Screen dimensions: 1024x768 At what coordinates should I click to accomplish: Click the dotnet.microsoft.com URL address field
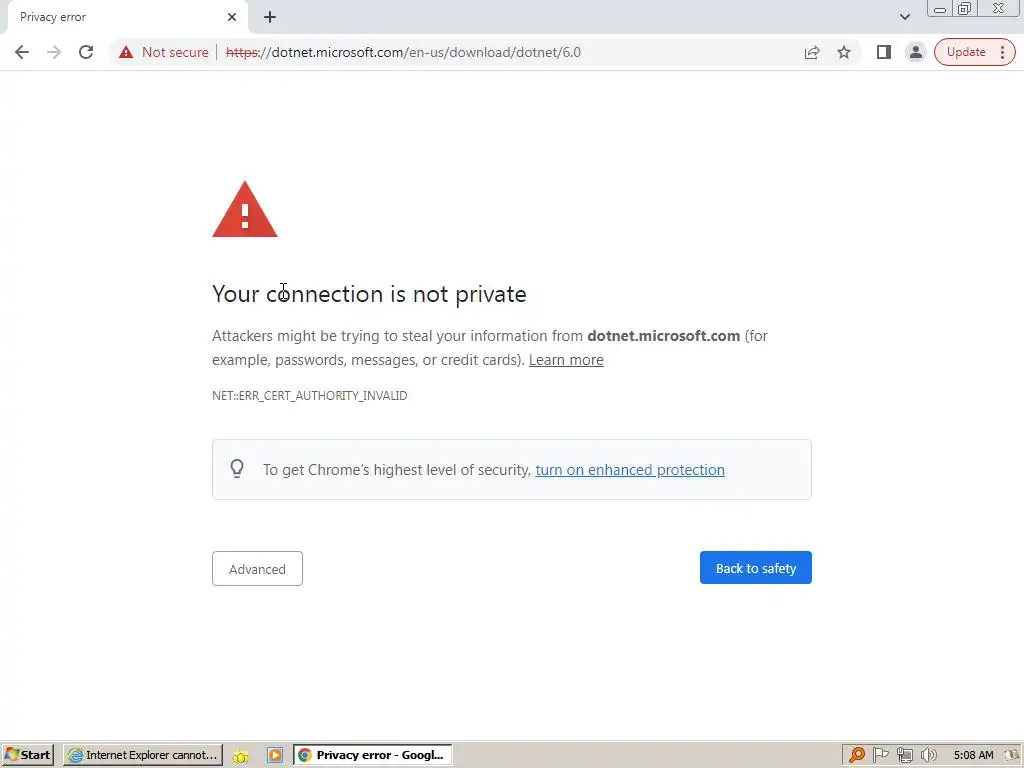[x=403, y=52]
